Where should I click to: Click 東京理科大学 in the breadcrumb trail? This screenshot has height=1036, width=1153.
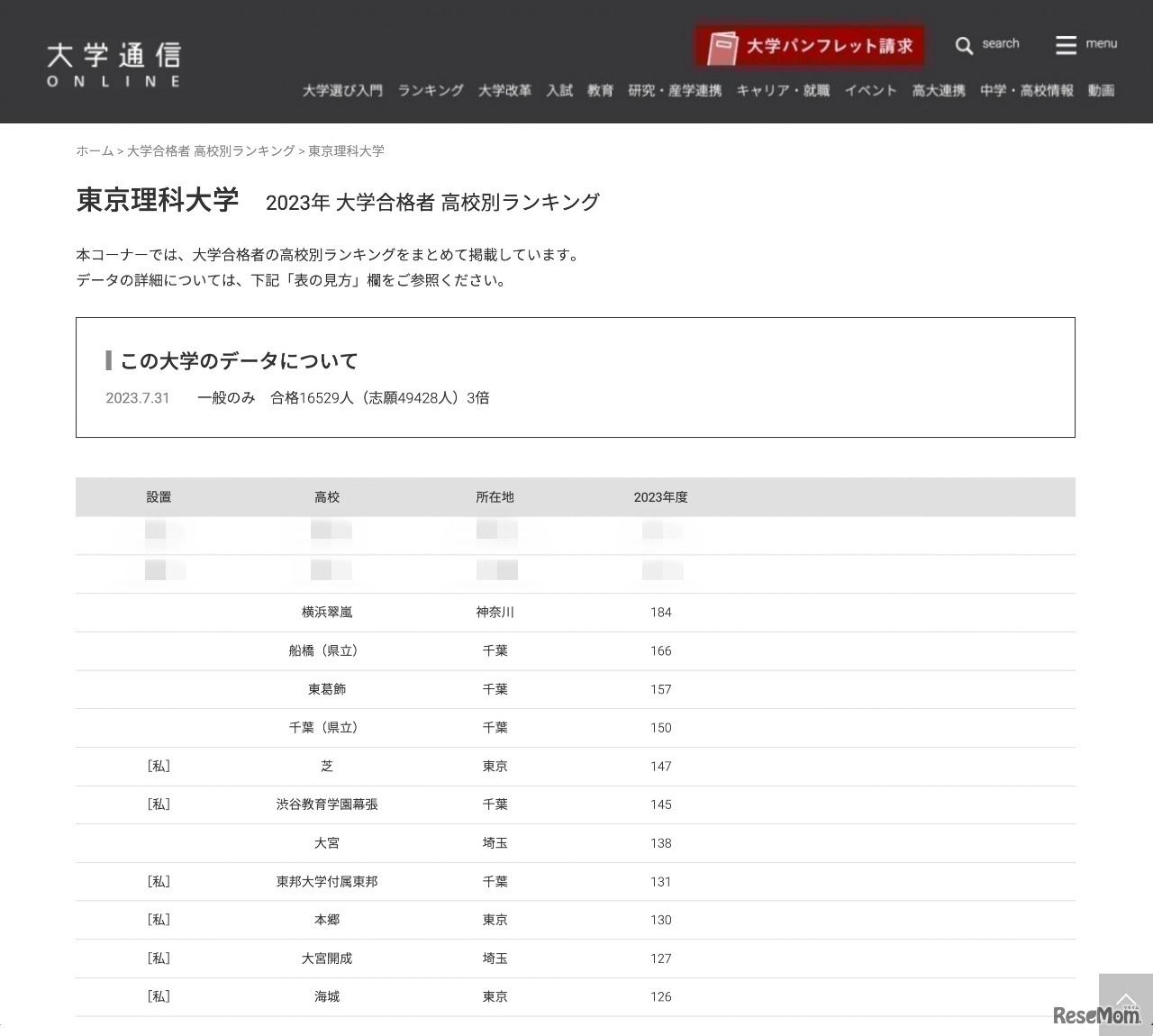pos(345,151)
